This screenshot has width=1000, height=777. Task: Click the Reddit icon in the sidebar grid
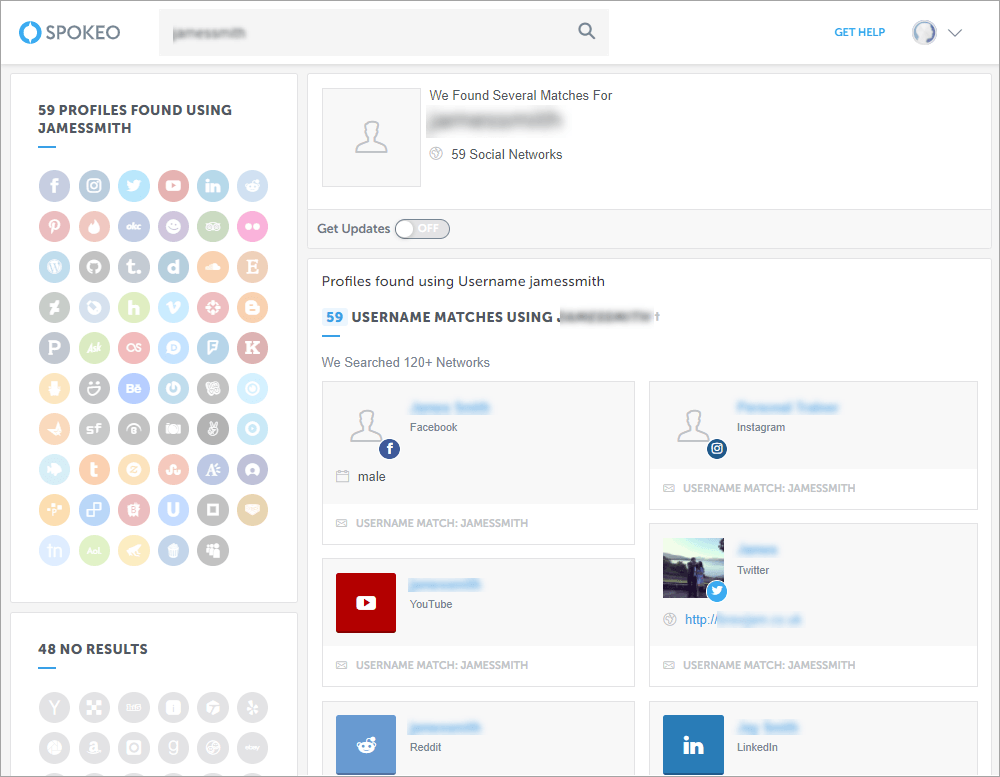(x=253, y=186)
